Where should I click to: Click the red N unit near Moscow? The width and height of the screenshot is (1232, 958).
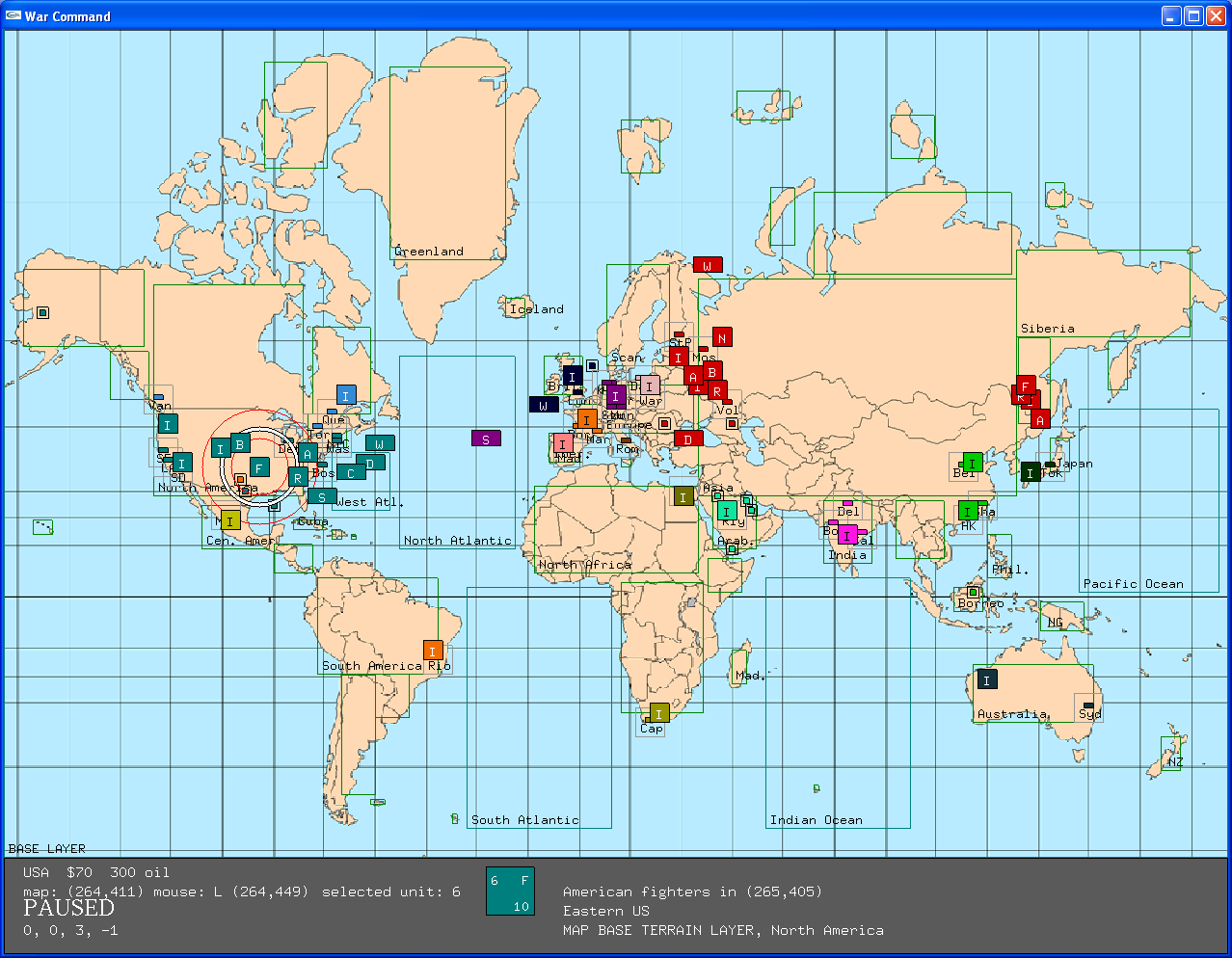(x=722, y=337)
